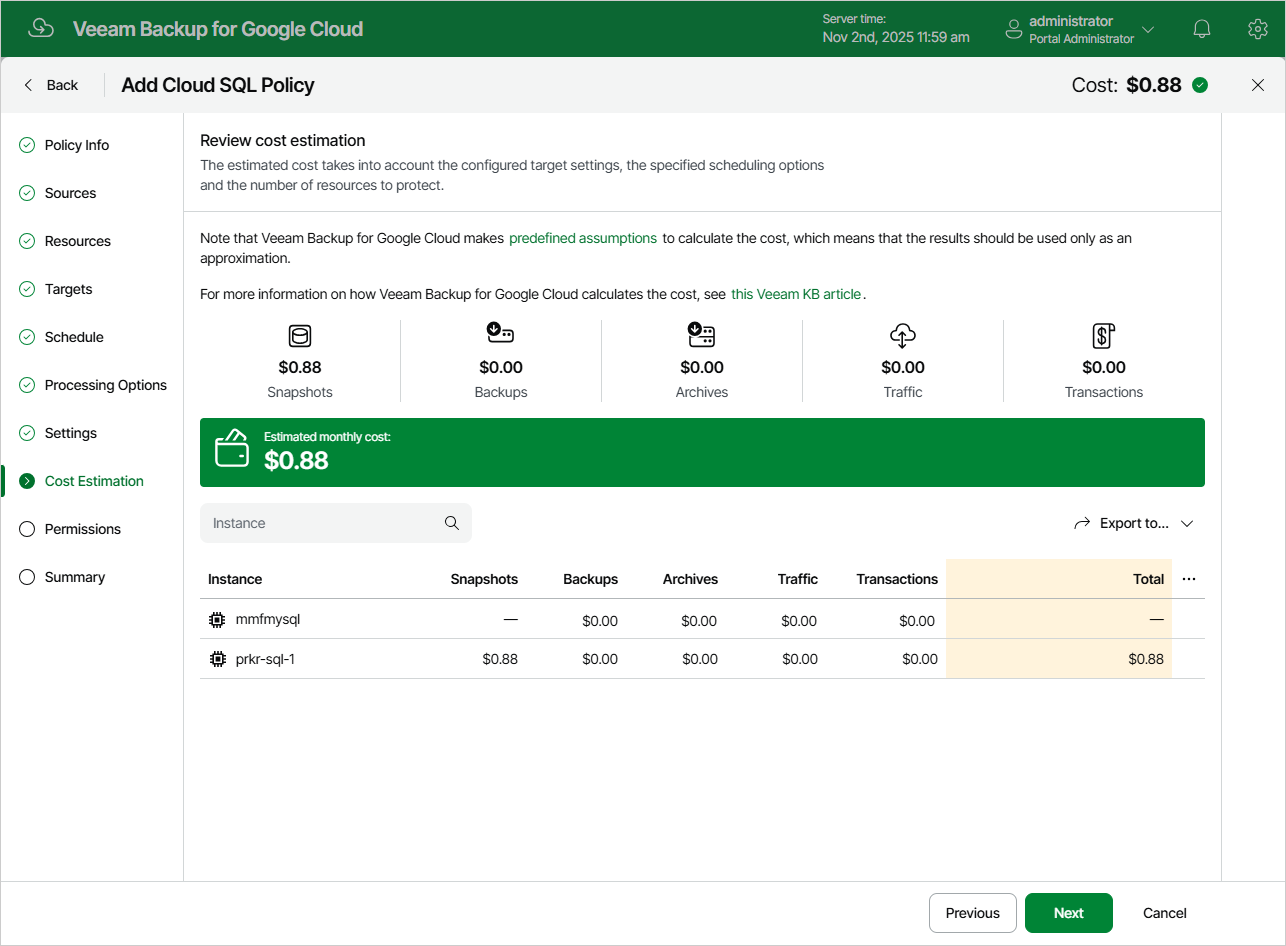The image size is (1286, 946).
Task: Click the server time display
Action: tap(896, 28)
